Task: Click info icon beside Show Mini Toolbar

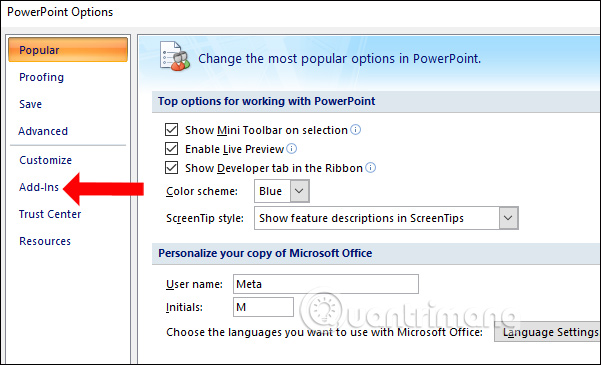Action: coord(356,130)
